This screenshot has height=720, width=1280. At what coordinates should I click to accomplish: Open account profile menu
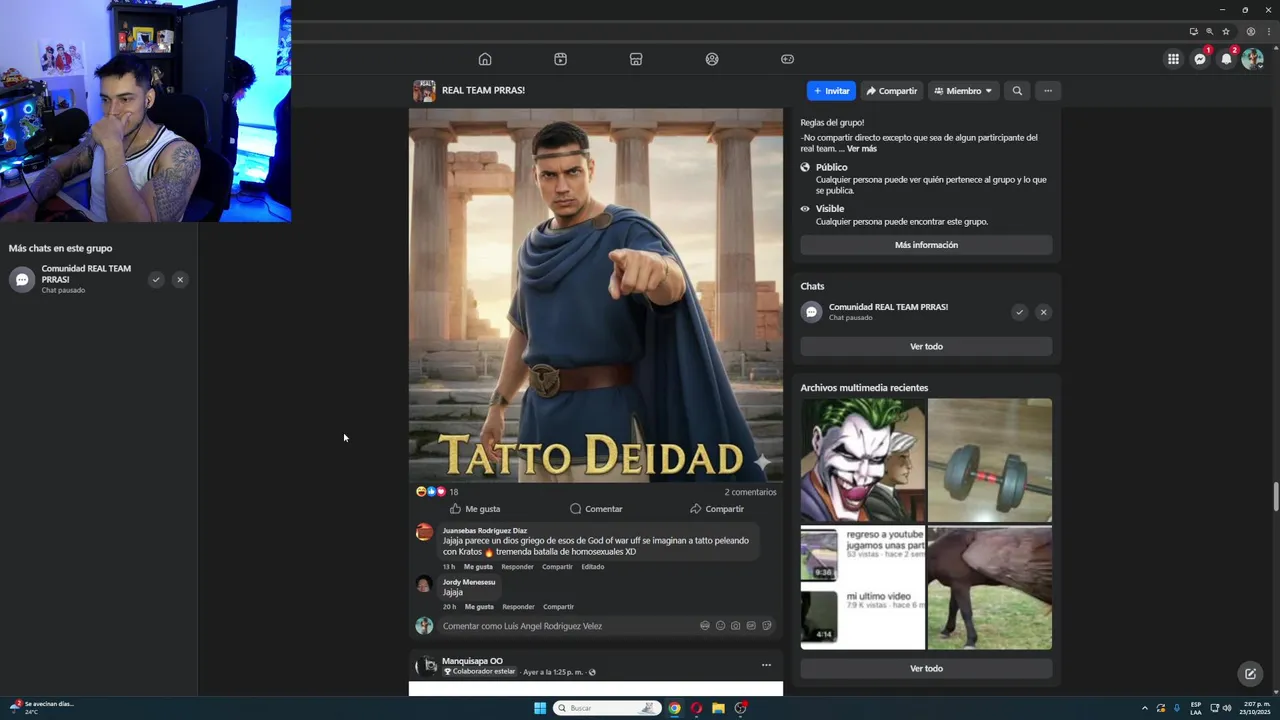(x=1252, y=59)
